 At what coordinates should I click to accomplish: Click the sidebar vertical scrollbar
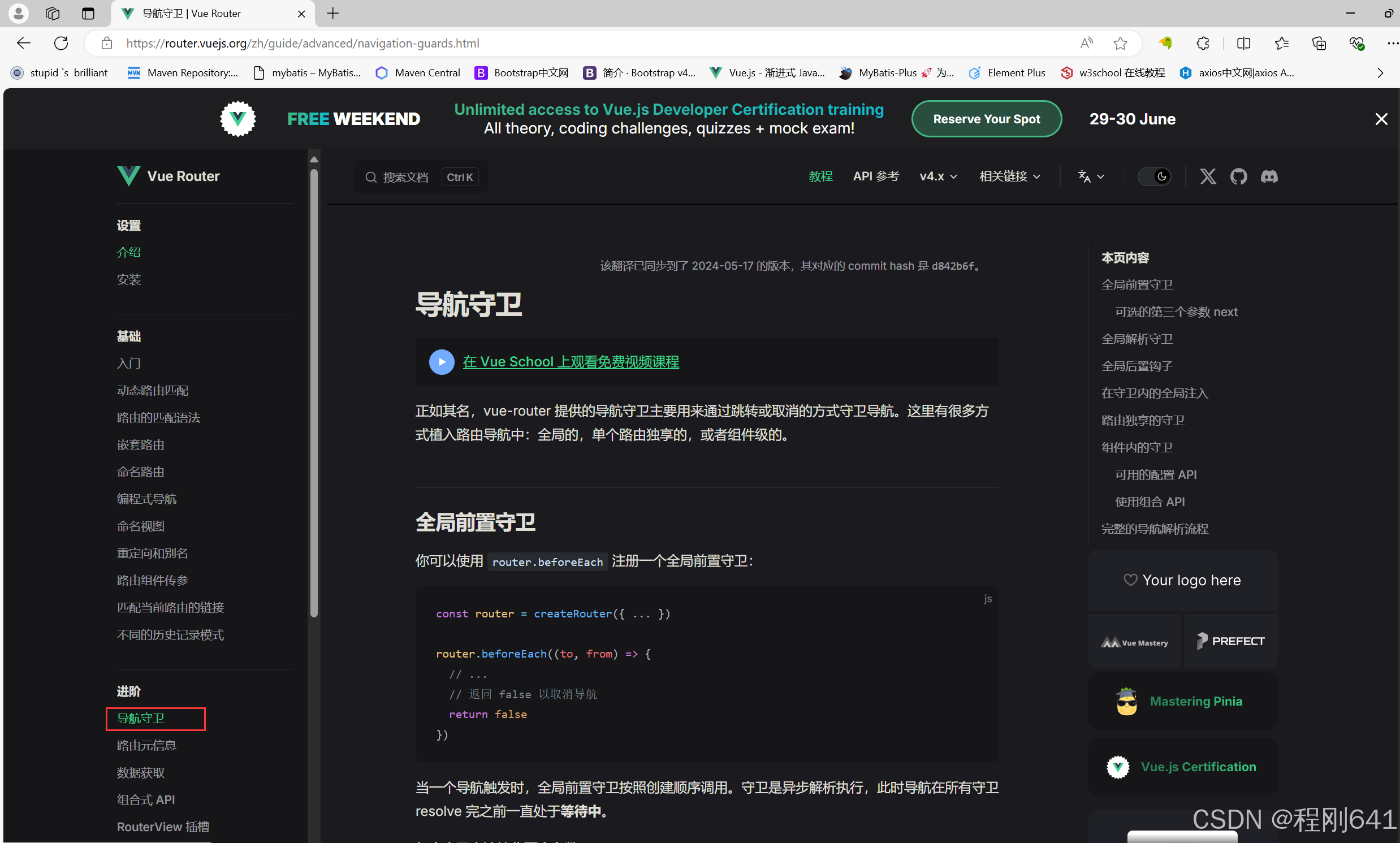click(313, 392)
